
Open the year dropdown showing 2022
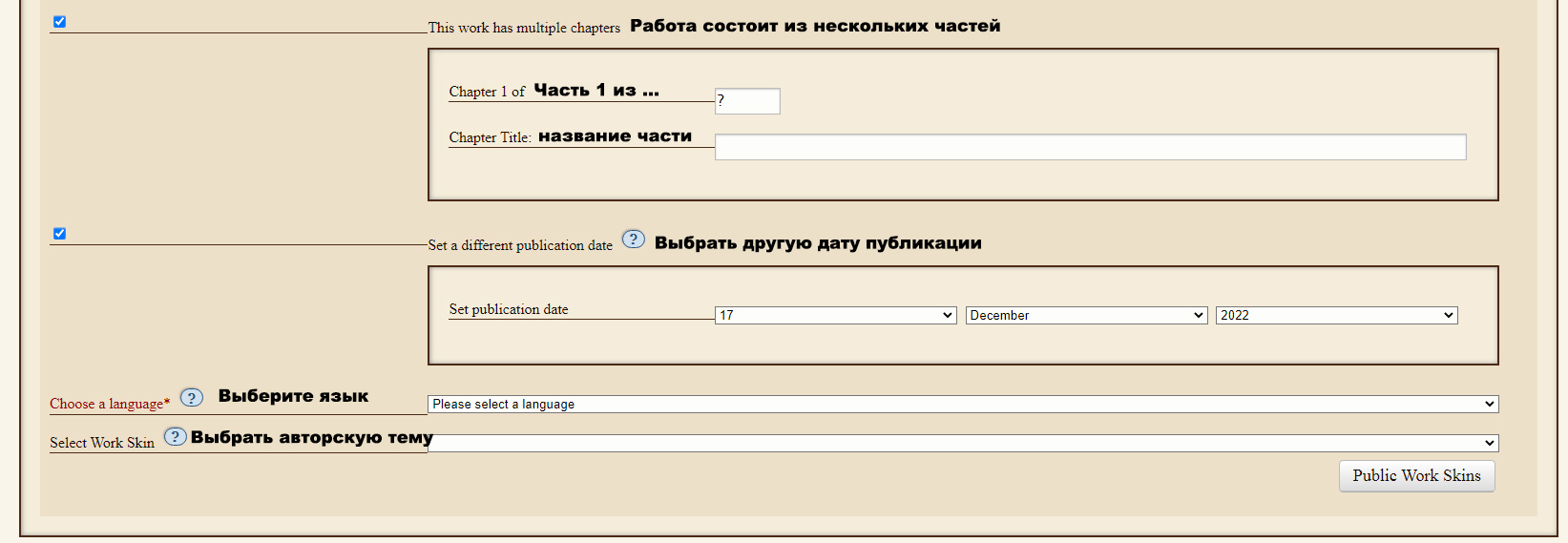coord(1337,315)
